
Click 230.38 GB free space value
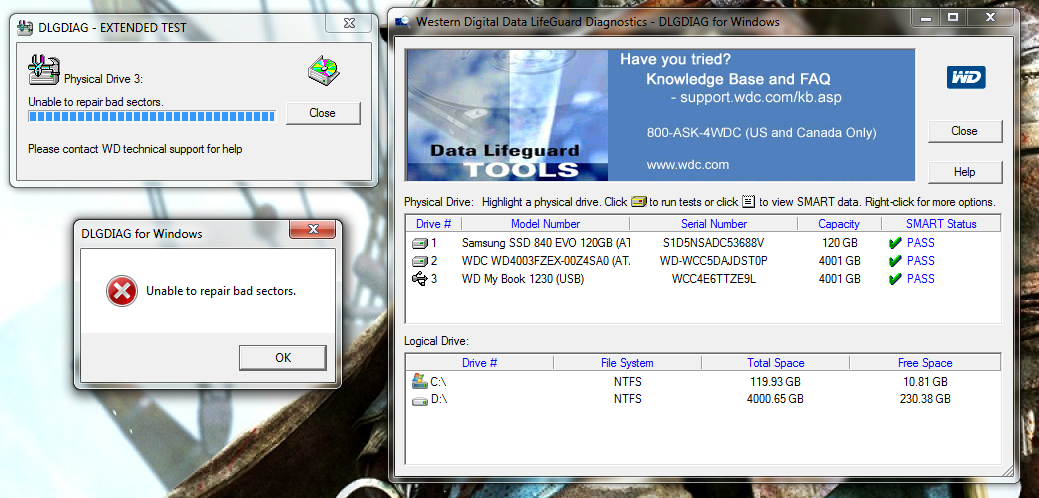925,400
